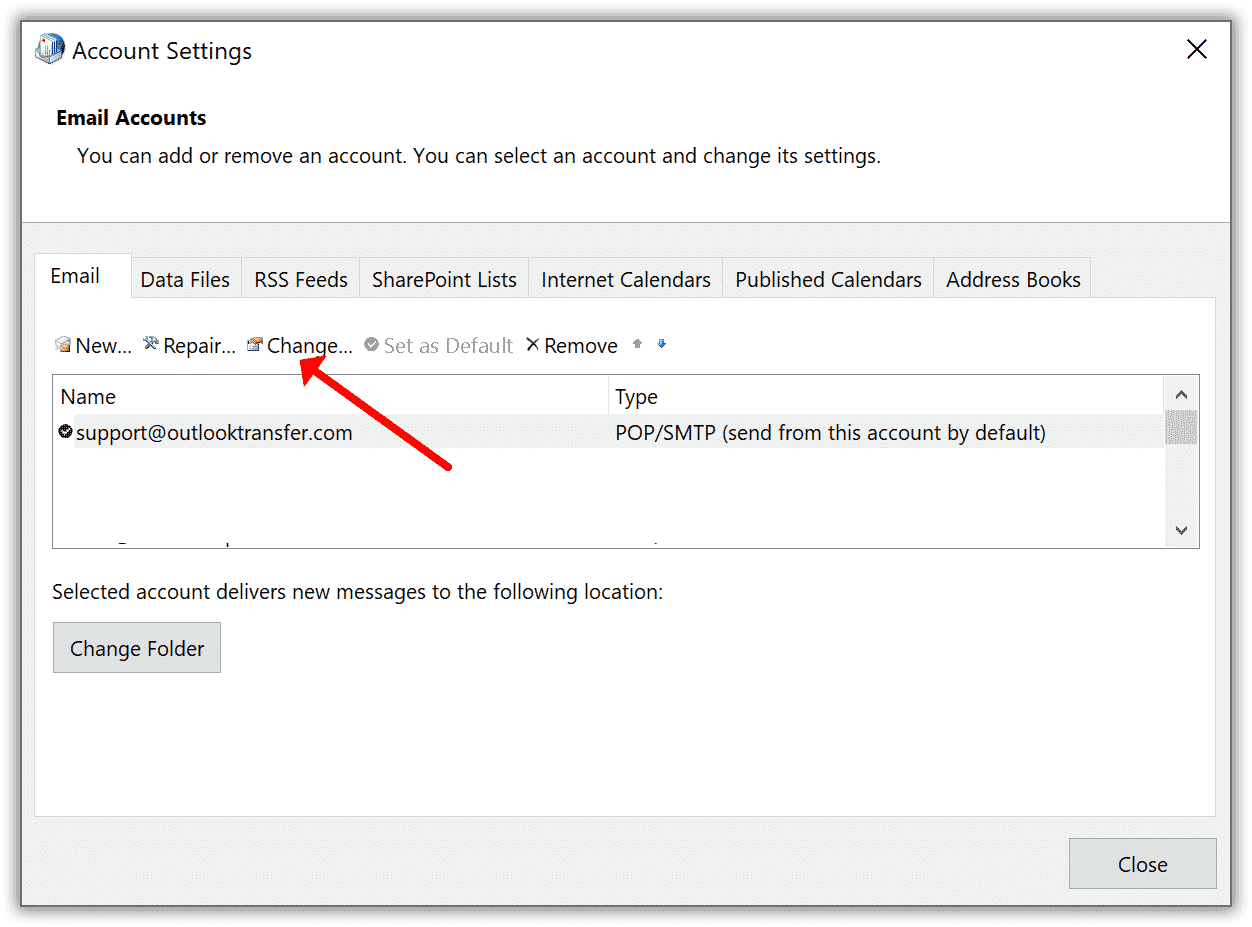Open the RSS Feeds tab
Screen dimensions: 1252x927
pos(301,279)
